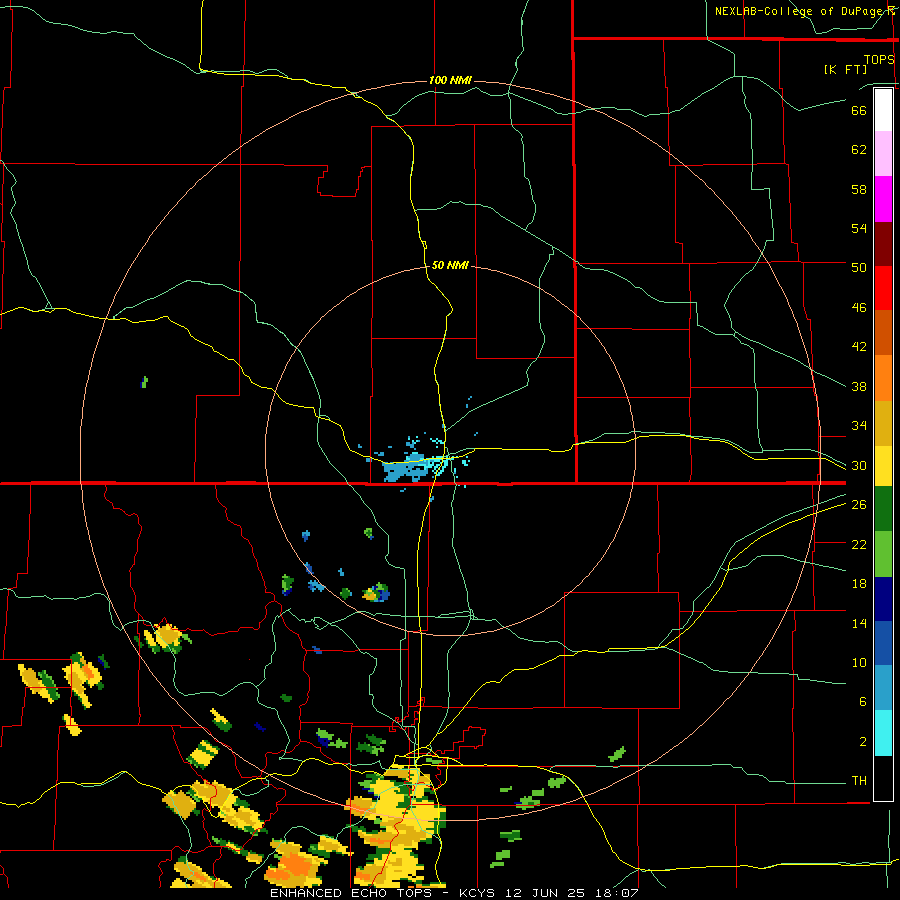Click the 'TH' threshold legend label
Image resolution: width=900 pixels, height=900 pixels.
pyautogui.click(x=859, y=781)
